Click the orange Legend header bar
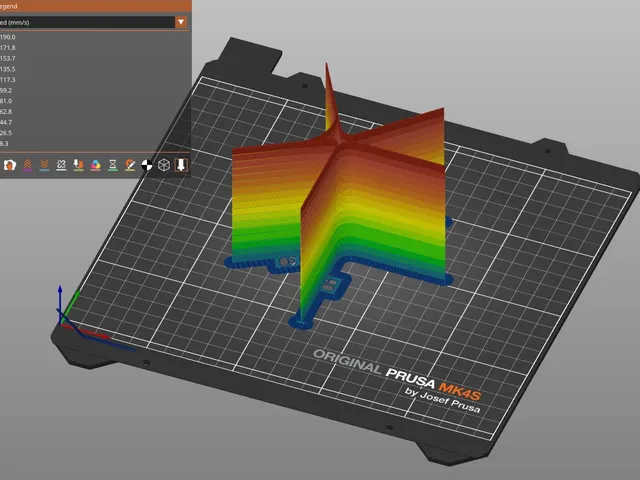Image resolution: width=640 pixels, height=480 pixels. coord(96,6)
